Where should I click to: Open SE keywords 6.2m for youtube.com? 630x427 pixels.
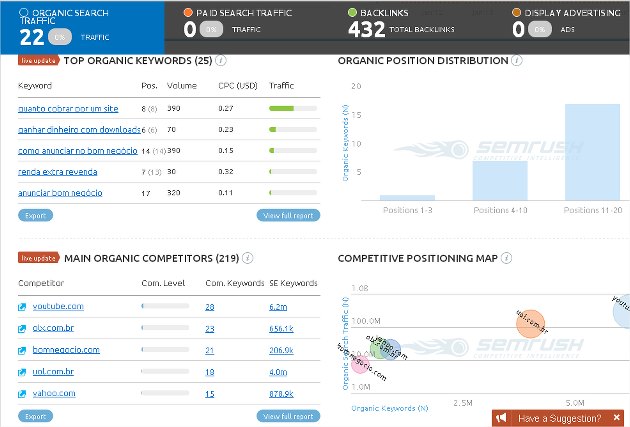278,307
